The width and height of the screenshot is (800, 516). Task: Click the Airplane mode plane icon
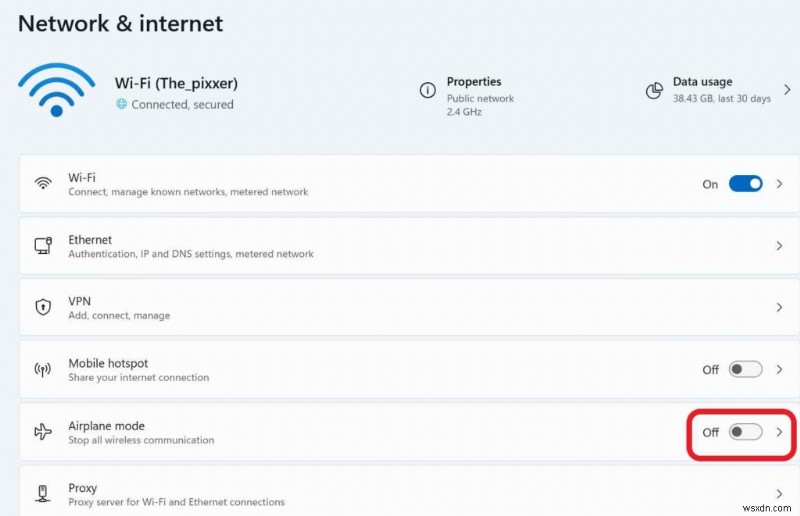[43, 432]
